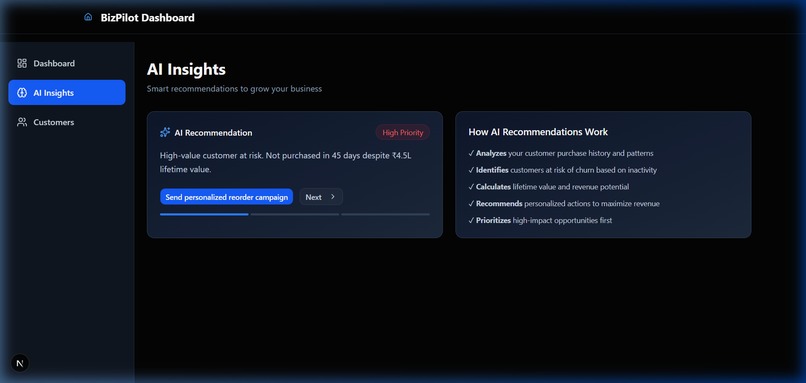The height and width of the screenshot is (383, 806).
Task: Click 'Smart recommendations to grow your business' subtitle
Action: point(234,89)
